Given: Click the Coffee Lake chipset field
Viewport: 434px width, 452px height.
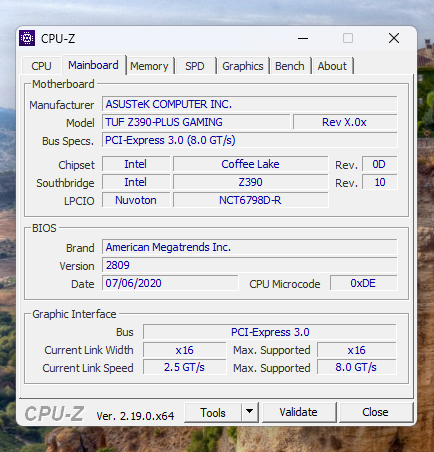Looking at the screenshot, I should [250, 164].
